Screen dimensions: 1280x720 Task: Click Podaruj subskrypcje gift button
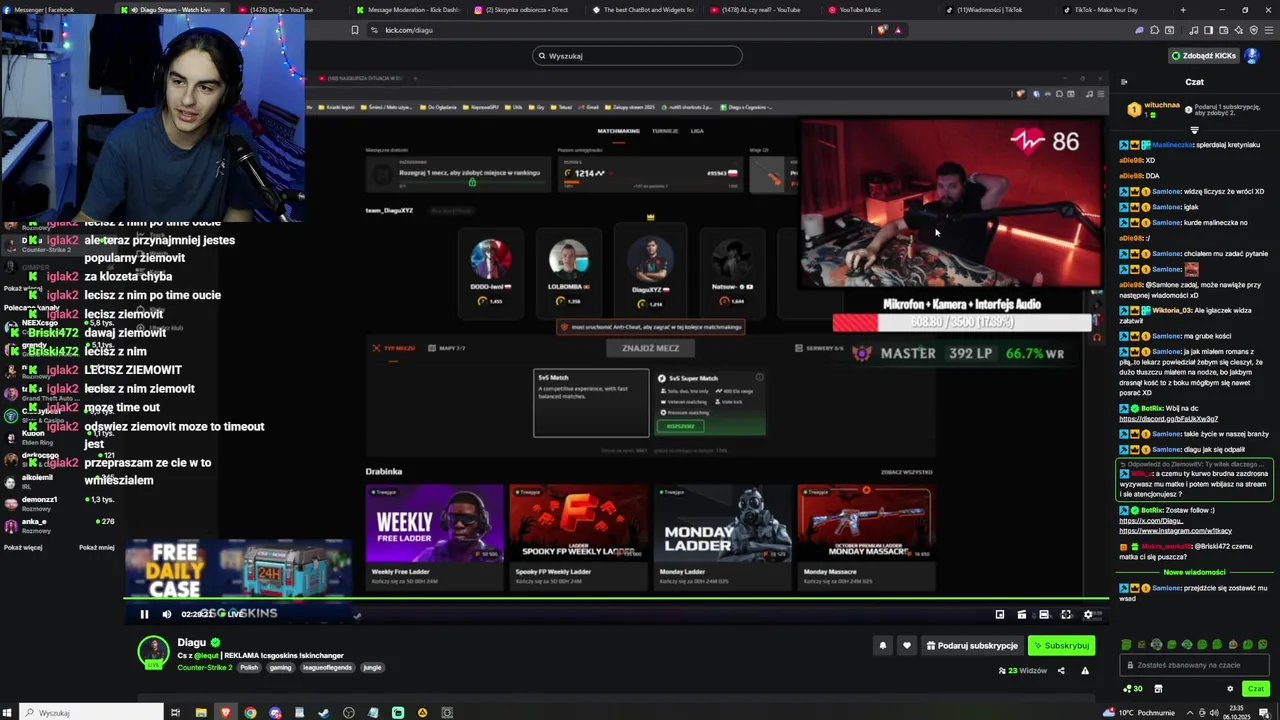pyautogui.click(x=972, y=646)
